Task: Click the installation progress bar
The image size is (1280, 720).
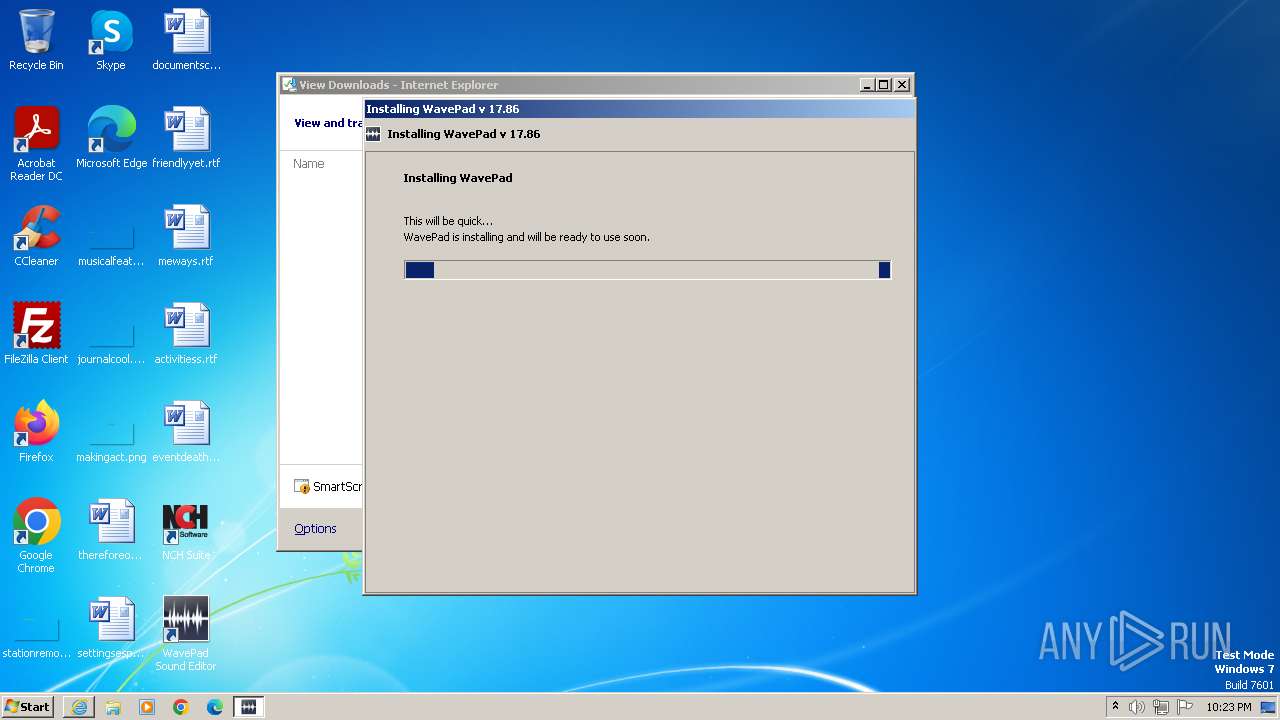Action: click(x=647, y=269)
